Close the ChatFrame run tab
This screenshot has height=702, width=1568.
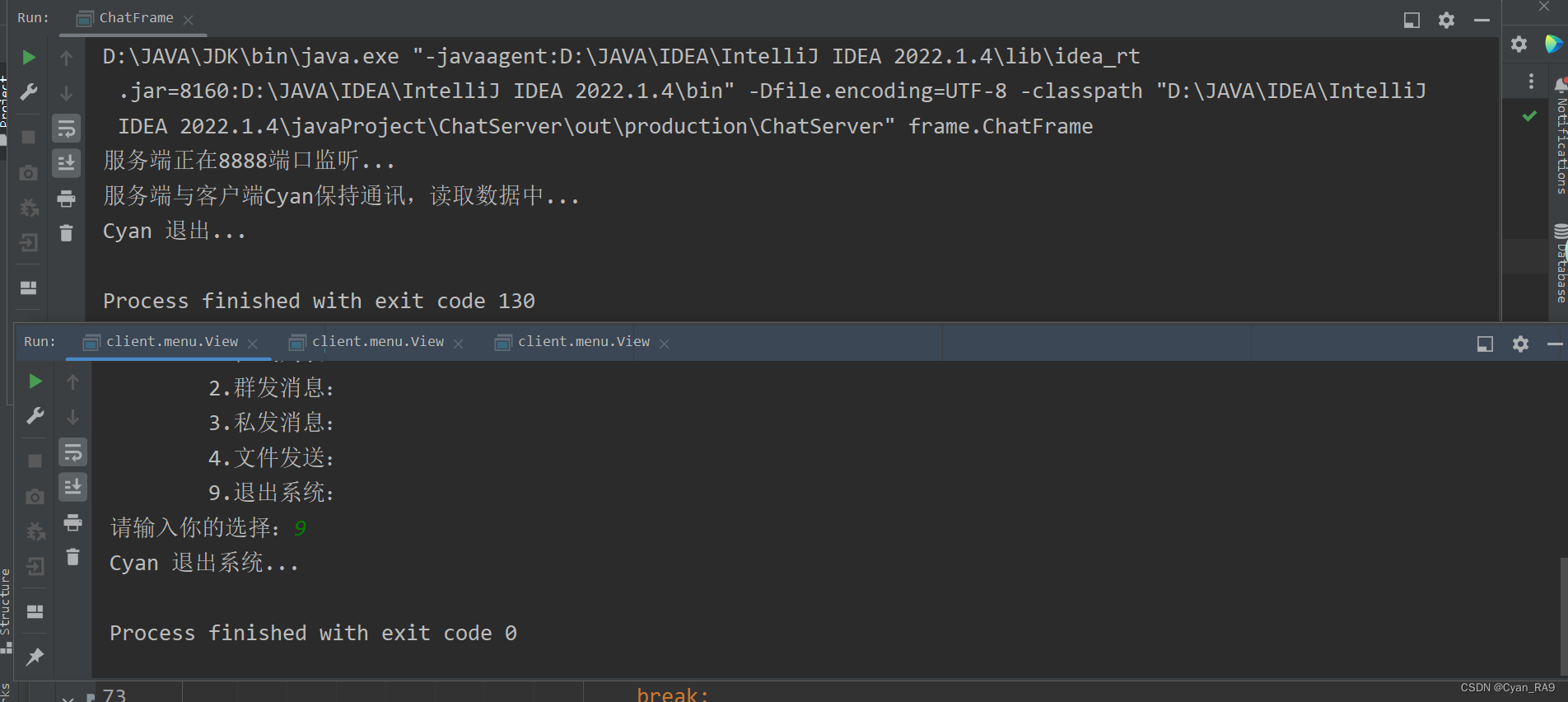point(189,20)
